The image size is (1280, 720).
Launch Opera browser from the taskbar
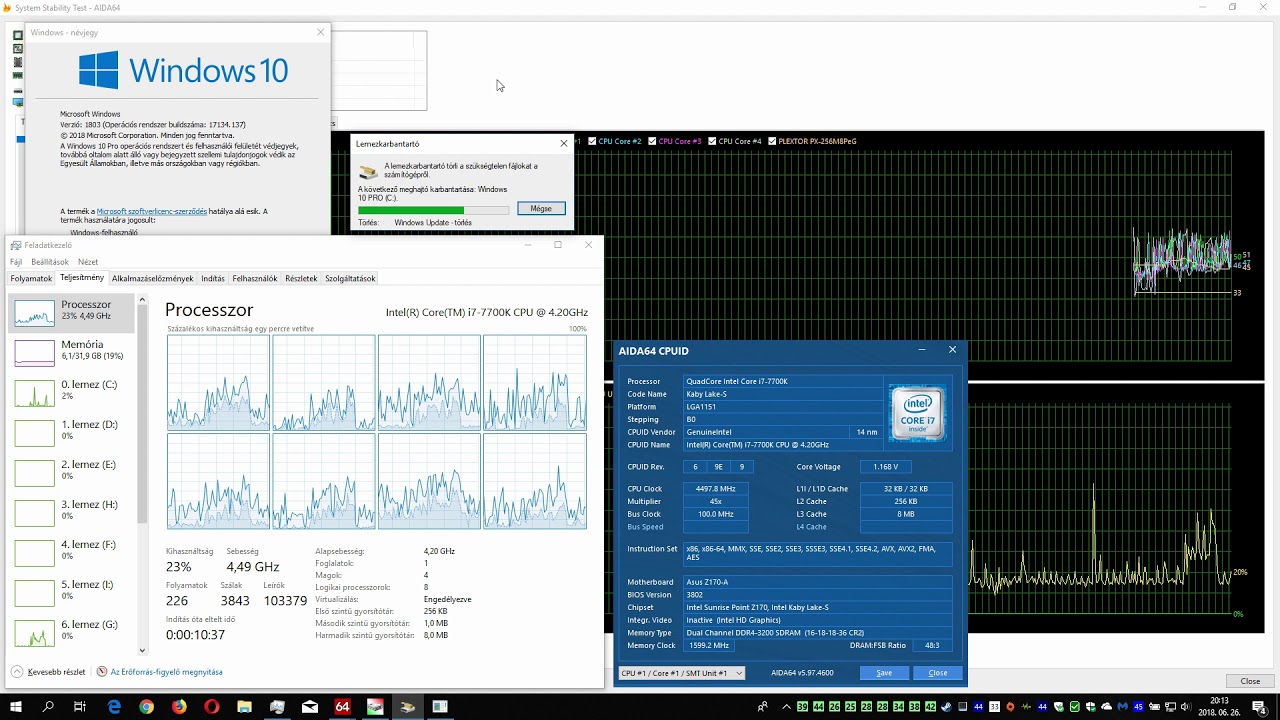(212, 706)
